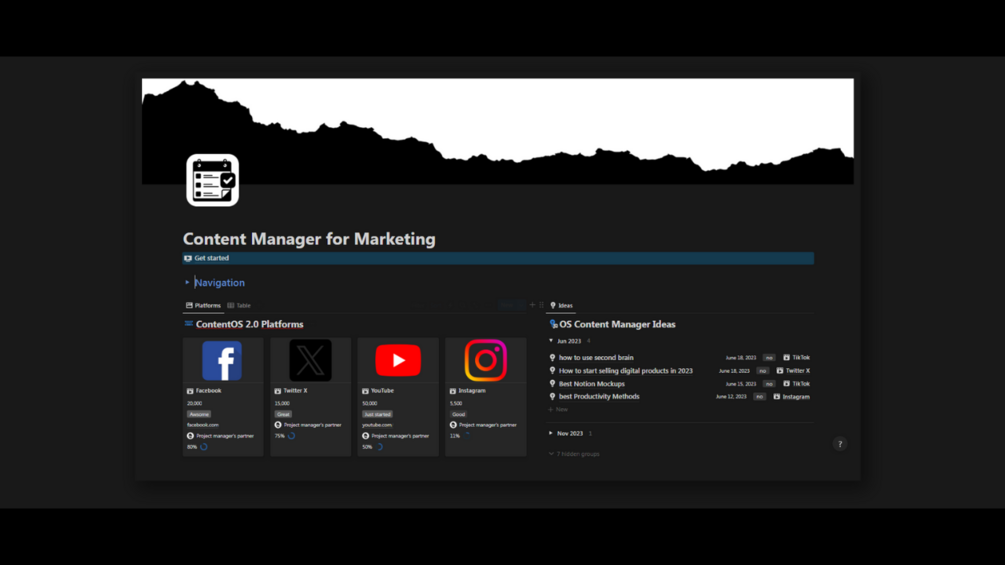Click the page icon next to Facebook card title

[x=190, y=391]
